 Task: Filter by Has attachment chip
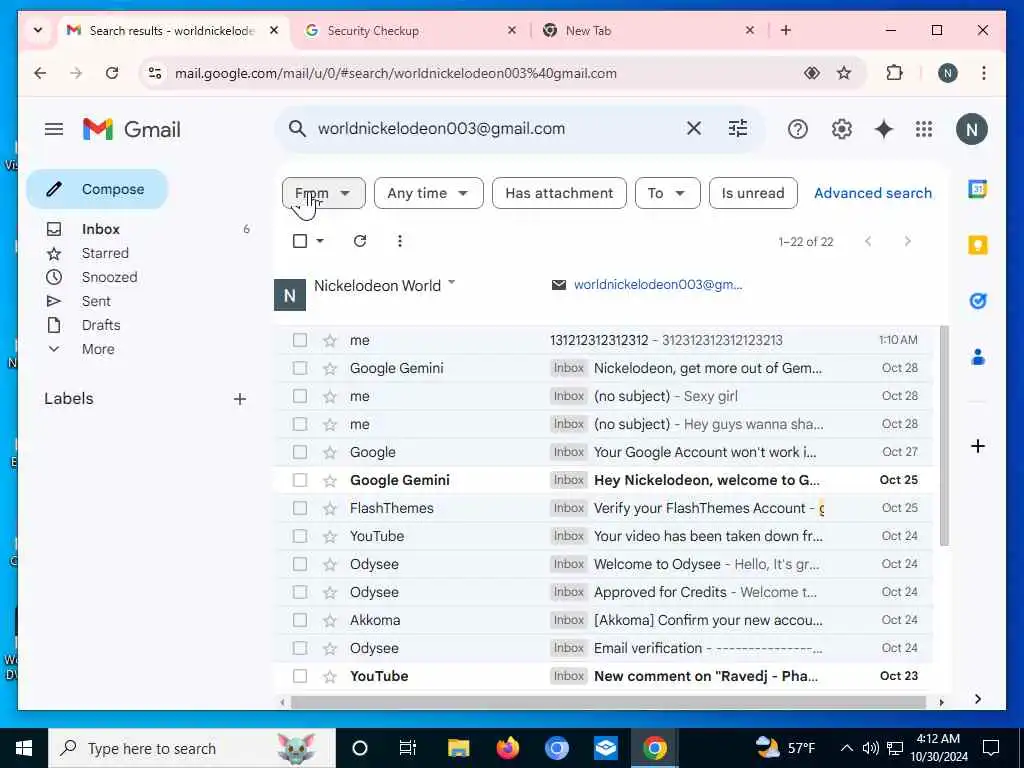pos(559,193)
